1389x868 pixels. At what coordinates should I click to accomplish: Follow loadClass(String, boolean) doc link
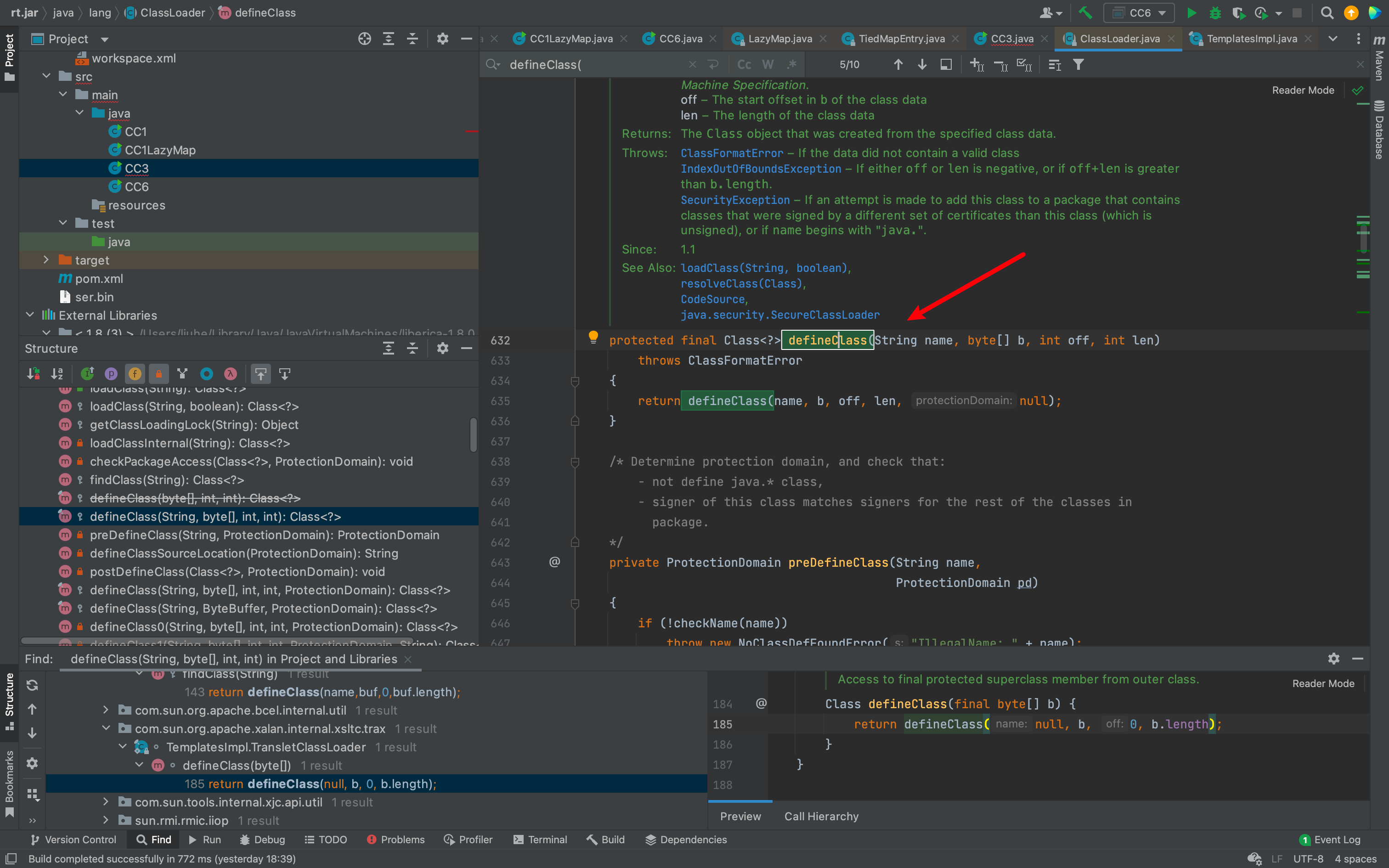[x=764, y=268]
